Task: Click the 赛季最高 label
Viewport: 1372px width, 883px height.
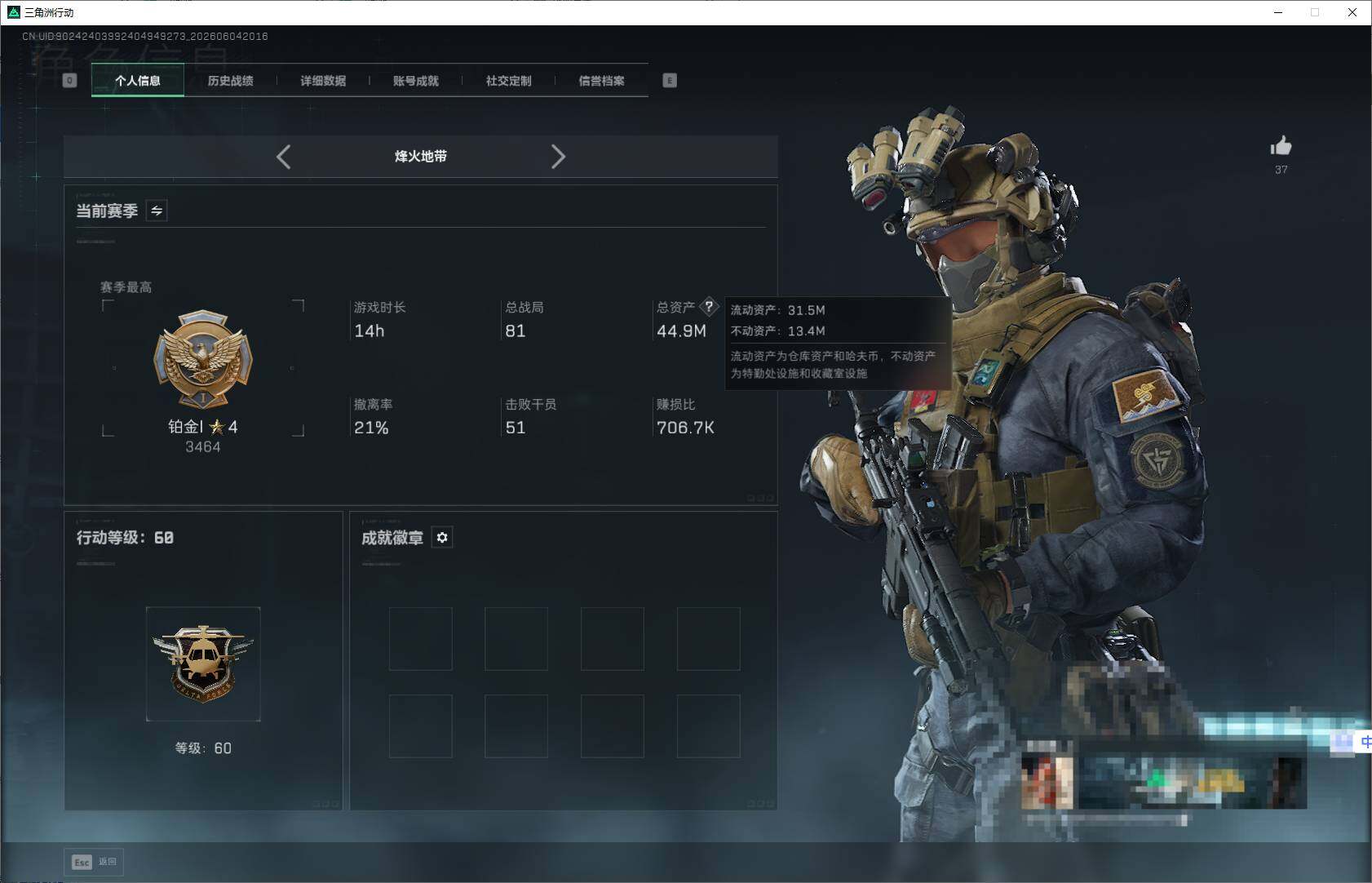Action: click(126, 287)
